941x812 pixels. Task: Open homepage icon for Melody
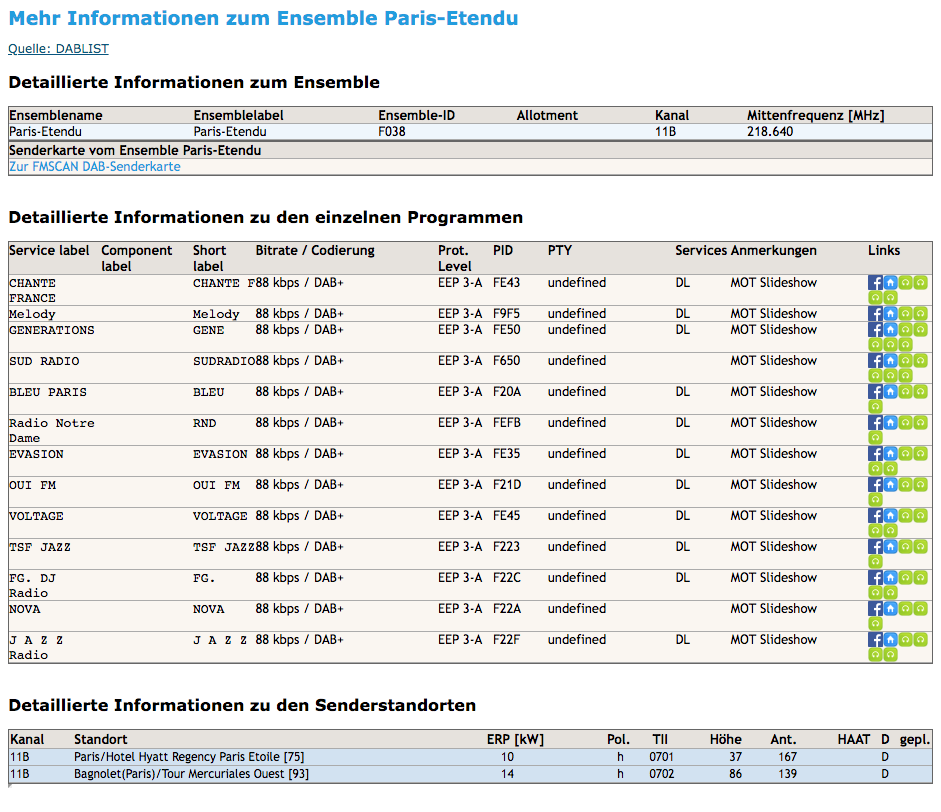[x=891, y=313]
